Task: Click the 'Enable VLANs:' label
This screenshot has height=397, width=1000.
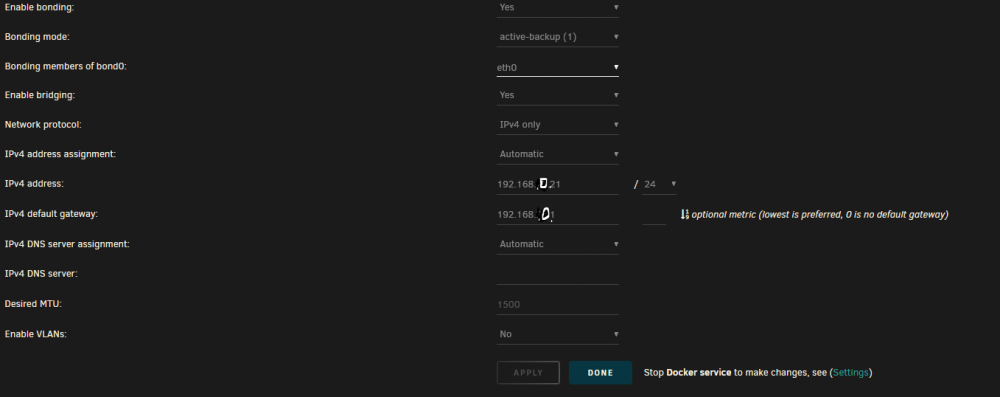Action: coord(36,334)
